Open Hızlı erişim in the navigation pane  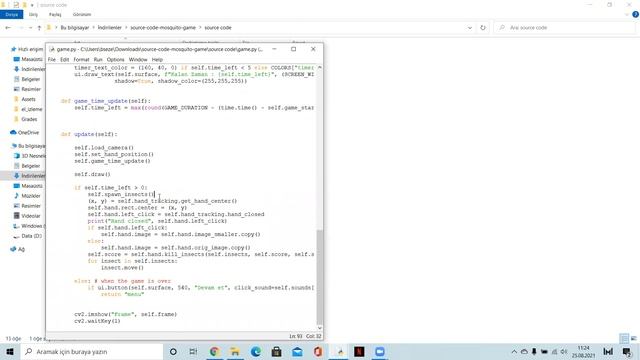tap(27, 49)
